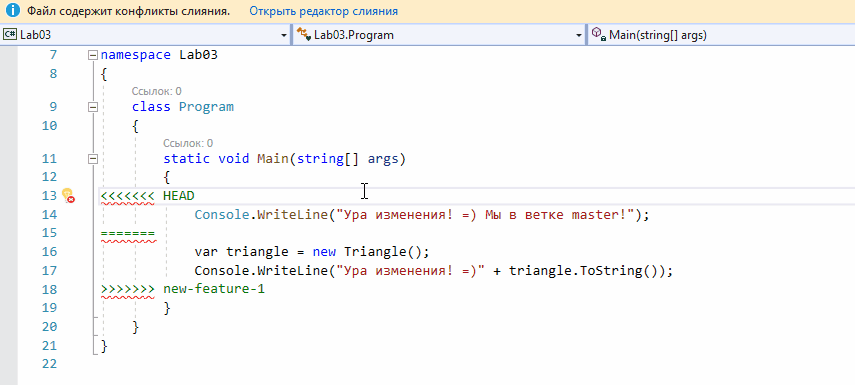Click the triangle.ToString() WriteLine on line 17
The height and width of the screenshot is (385, 855).
click(434, 270)
